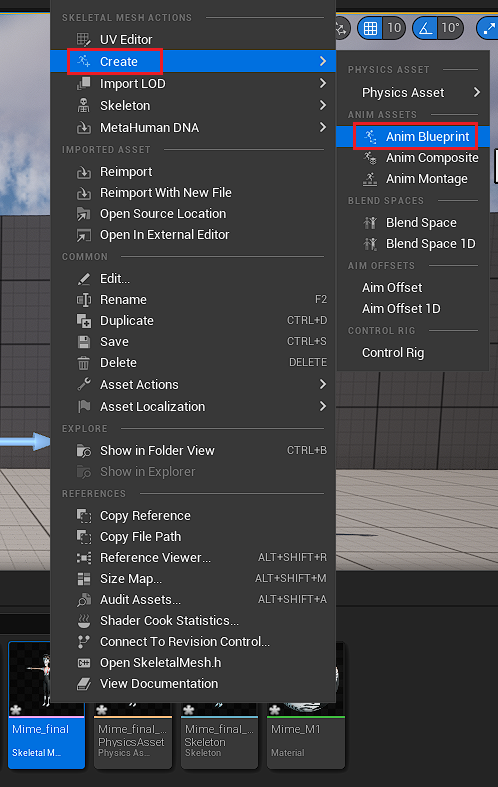Click the Edit pencil icon
The height and width of the screenshot is (787, 498).
pyautogui.click(x=83, y=279)
